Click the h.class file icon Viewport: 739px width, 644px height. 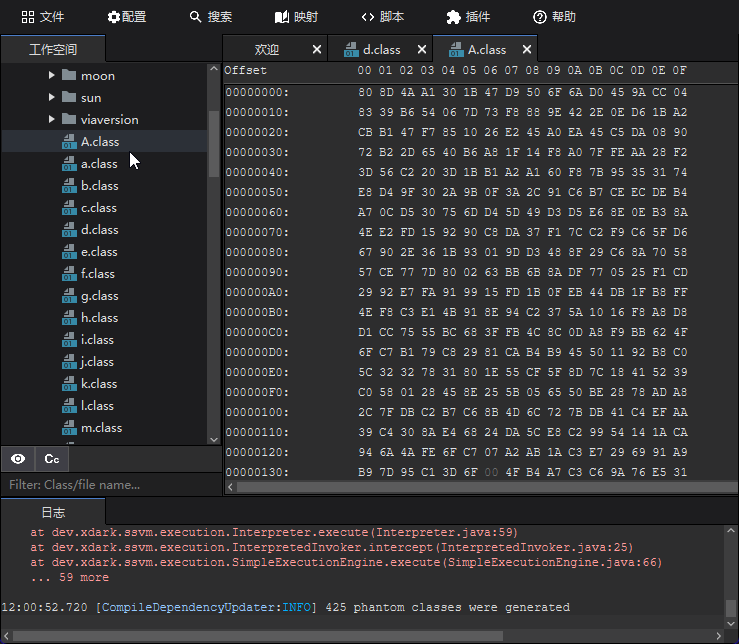click(x=69, y=318)
